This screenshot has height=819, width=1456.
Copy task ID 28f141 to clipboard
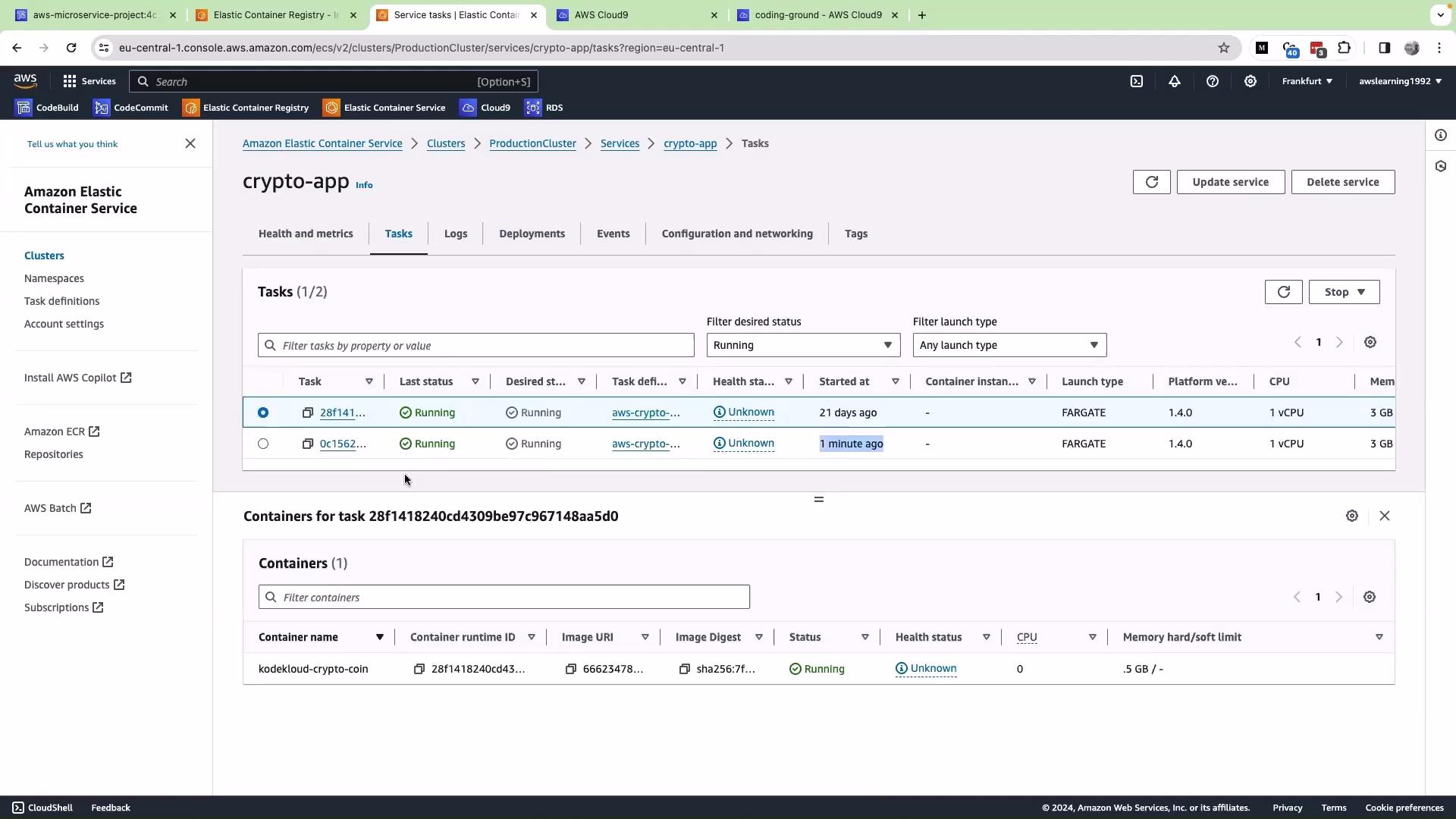click(307, 413)
